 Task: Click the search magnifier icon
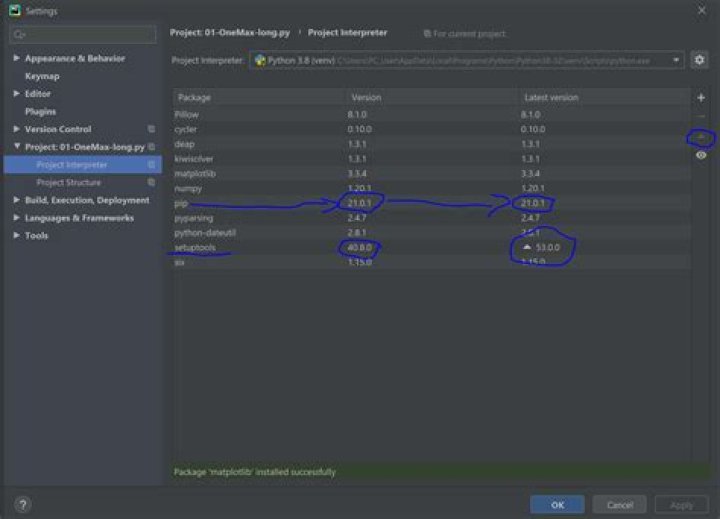(19, 34)
